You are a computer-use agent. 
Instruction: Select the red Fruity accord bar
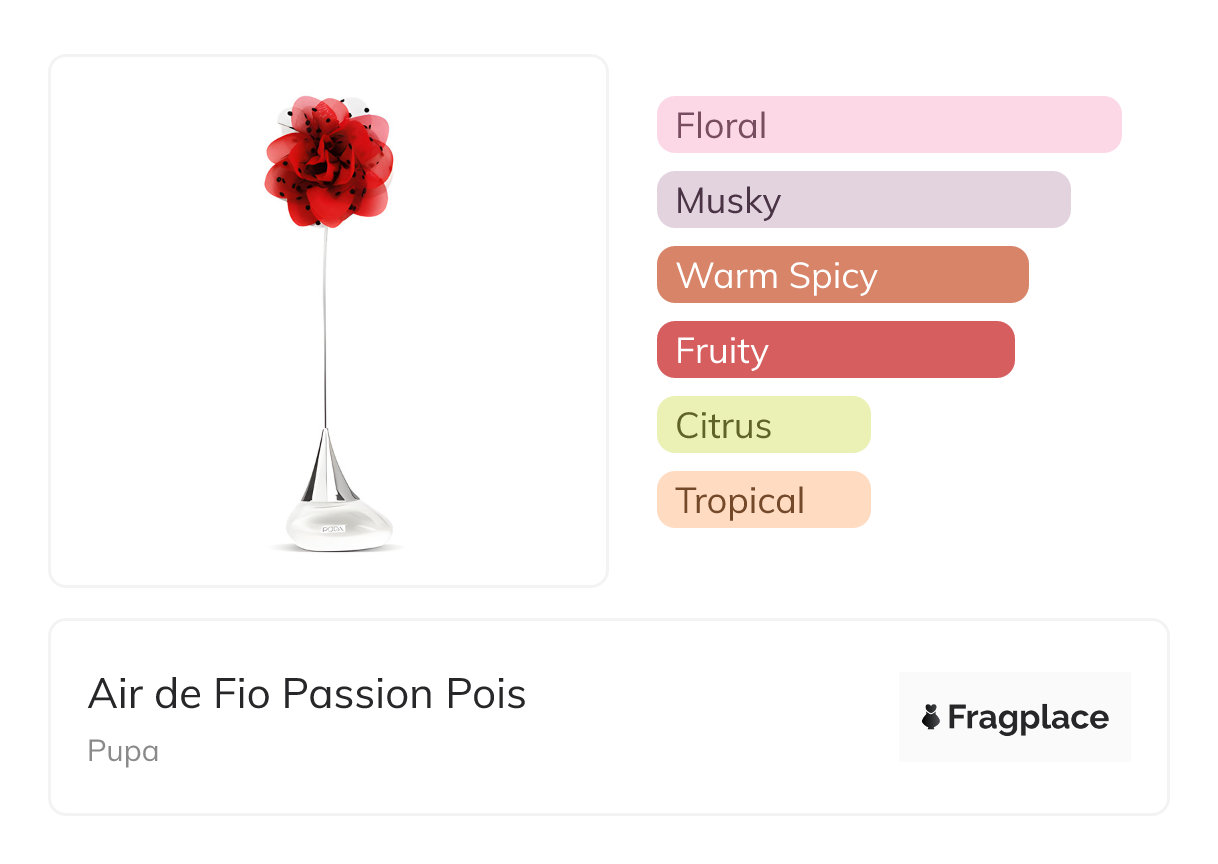tap(835, 350)
